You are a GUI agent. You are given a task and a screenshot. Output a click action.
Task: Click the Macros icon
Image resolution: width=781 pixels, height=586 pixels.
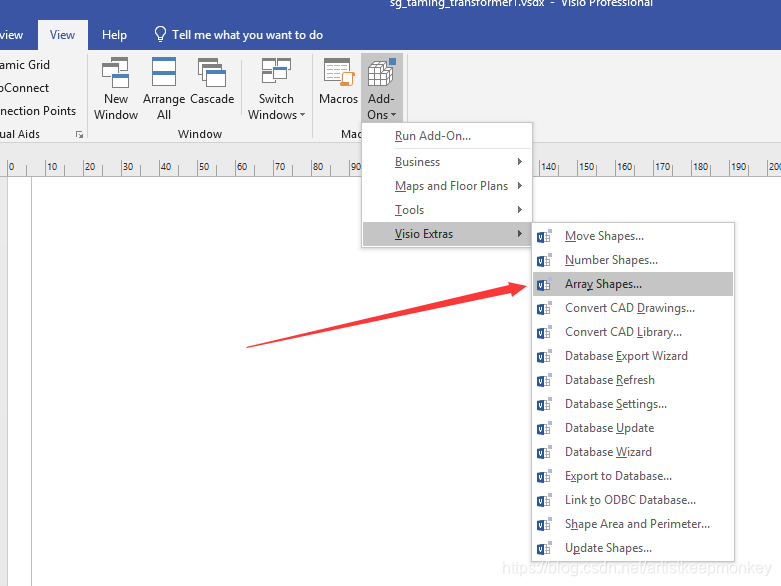tap(339, 73)
